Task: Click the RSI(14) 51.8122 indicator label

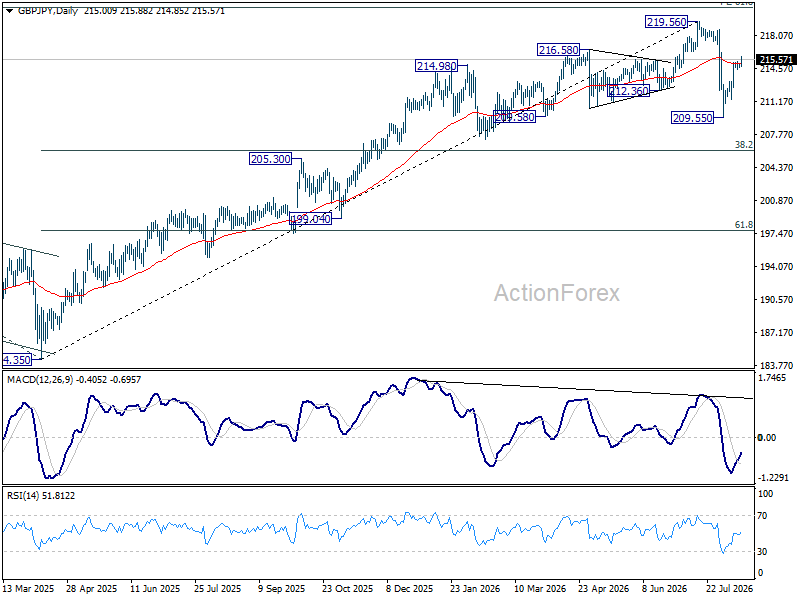Action: [40, 496]
